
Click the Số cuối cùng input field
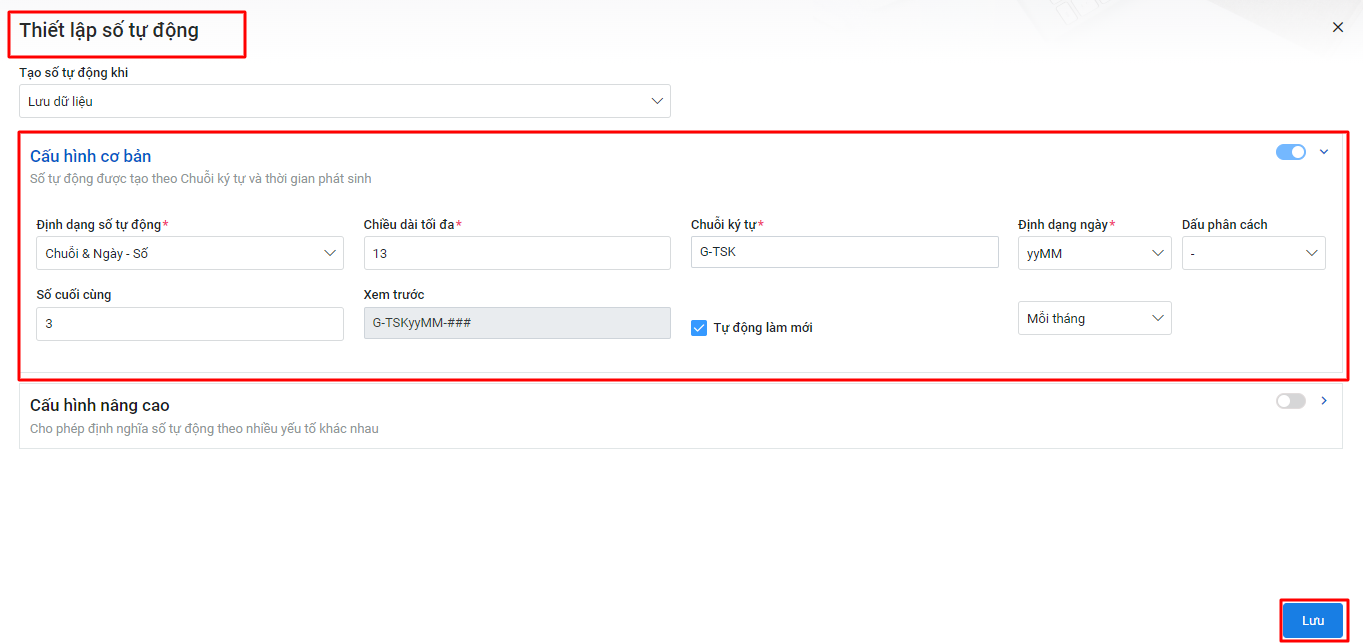click(190, 324)
